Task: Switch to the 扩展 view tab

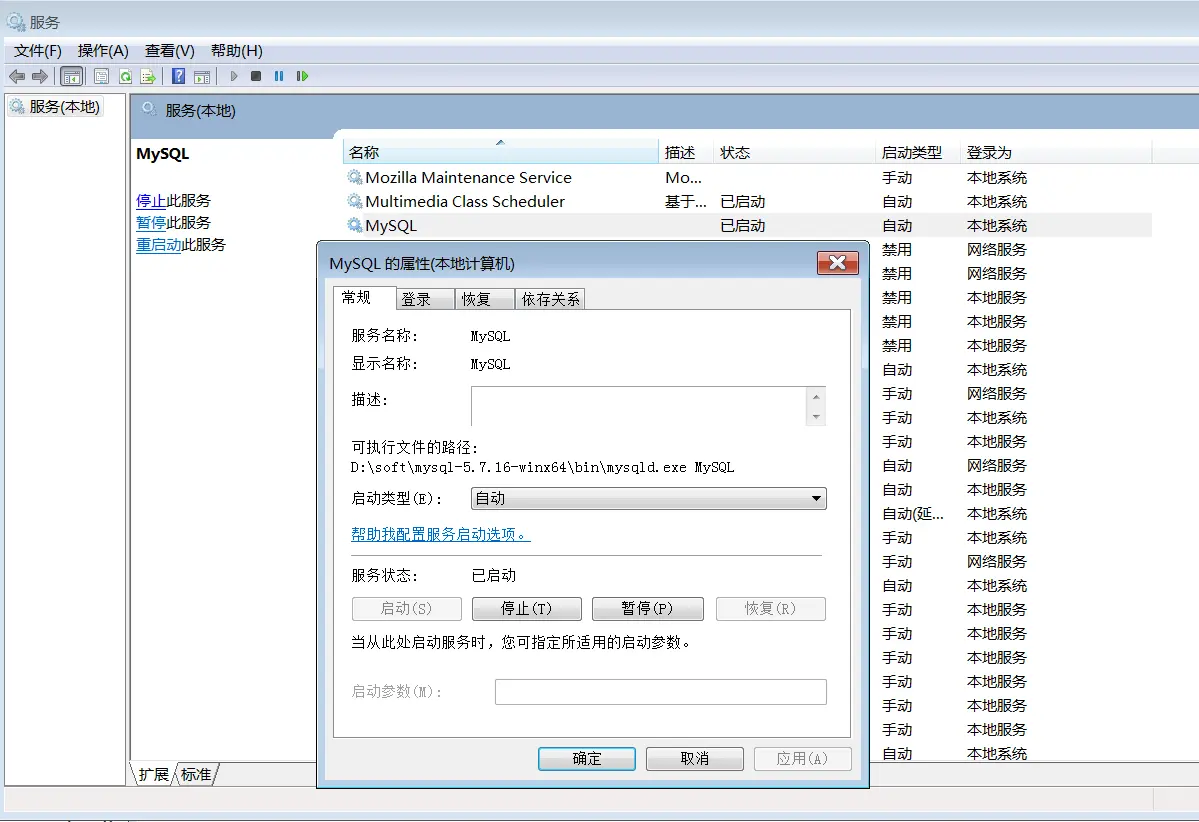Action: click(154, 774)
